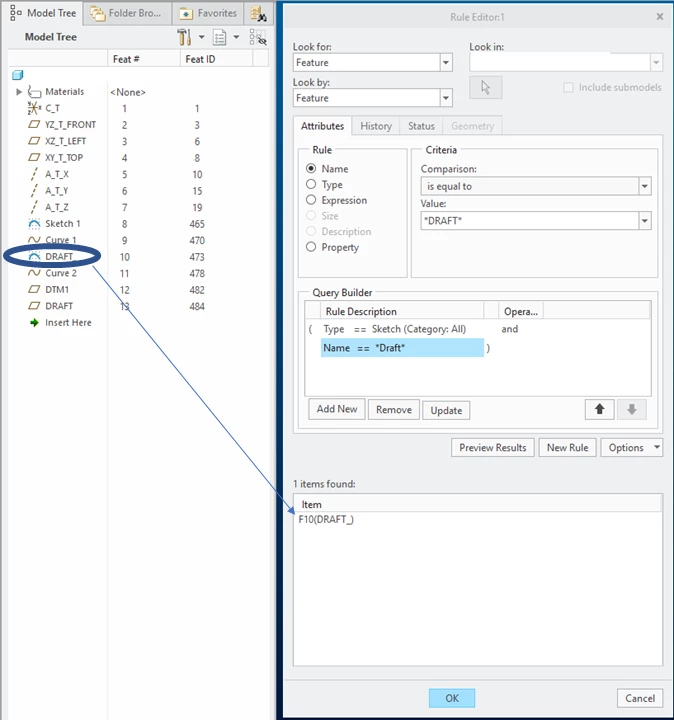Click the C_T coordinate system icon

pos(34,108)
